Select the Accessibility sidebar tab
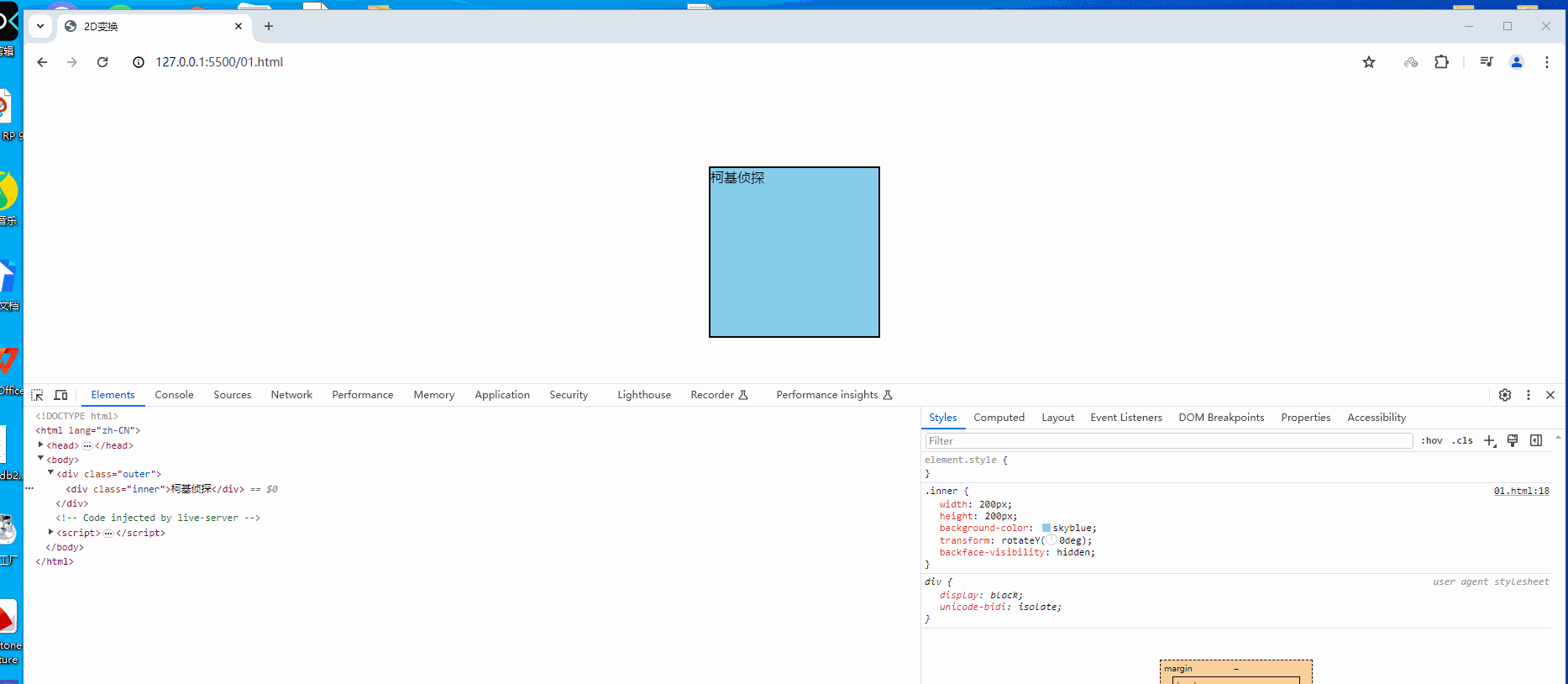Screen dimensions: 1568x684 [1376, 418]
